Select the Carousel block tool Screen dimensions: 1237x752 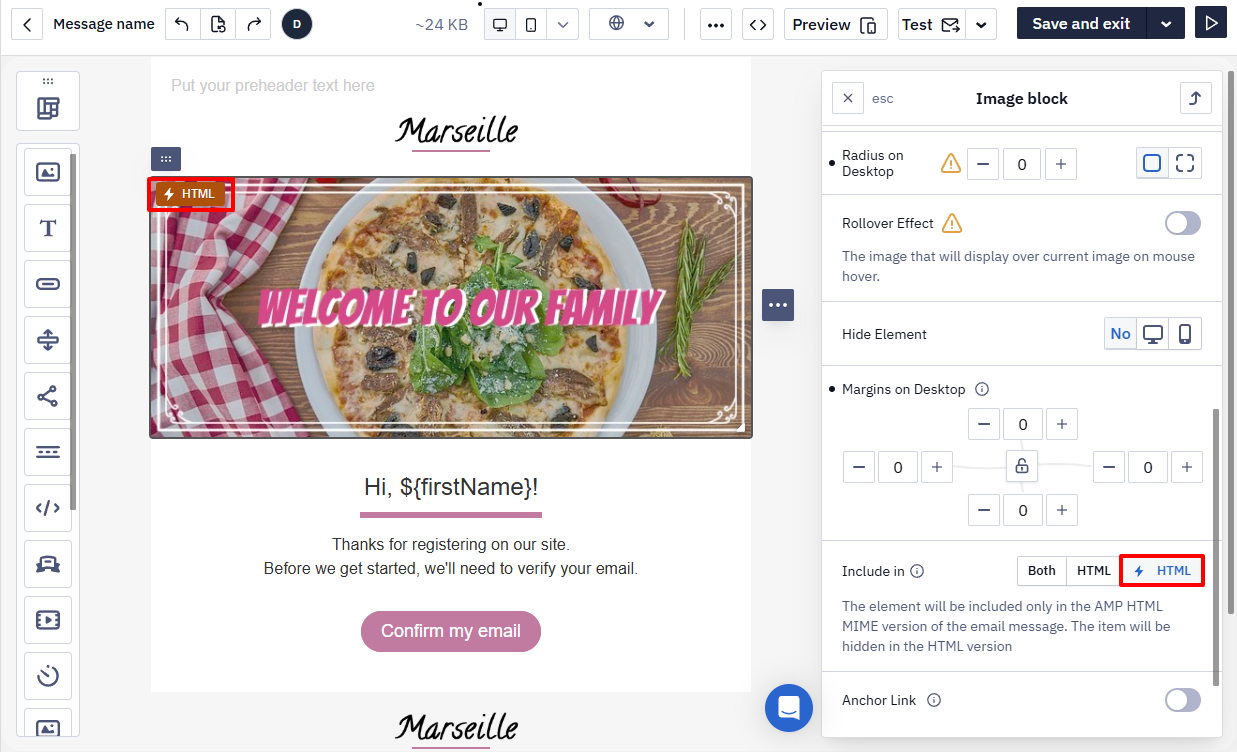tap(47, 564)
